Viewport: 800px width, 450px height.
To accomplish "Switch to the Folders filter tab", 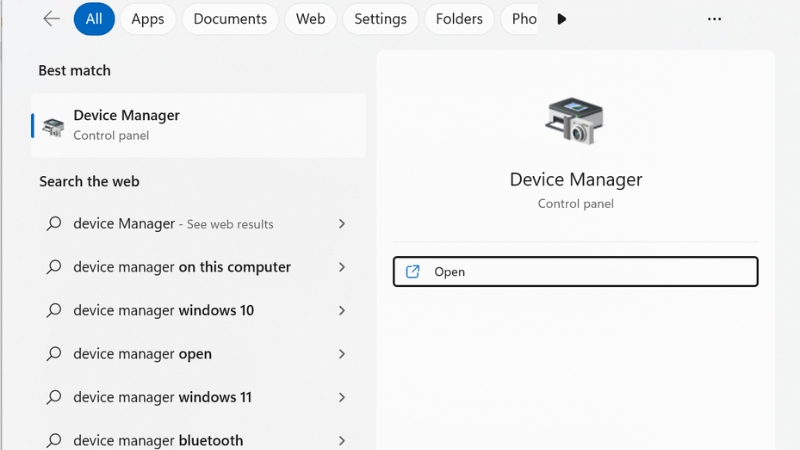I will coord(459,19).
